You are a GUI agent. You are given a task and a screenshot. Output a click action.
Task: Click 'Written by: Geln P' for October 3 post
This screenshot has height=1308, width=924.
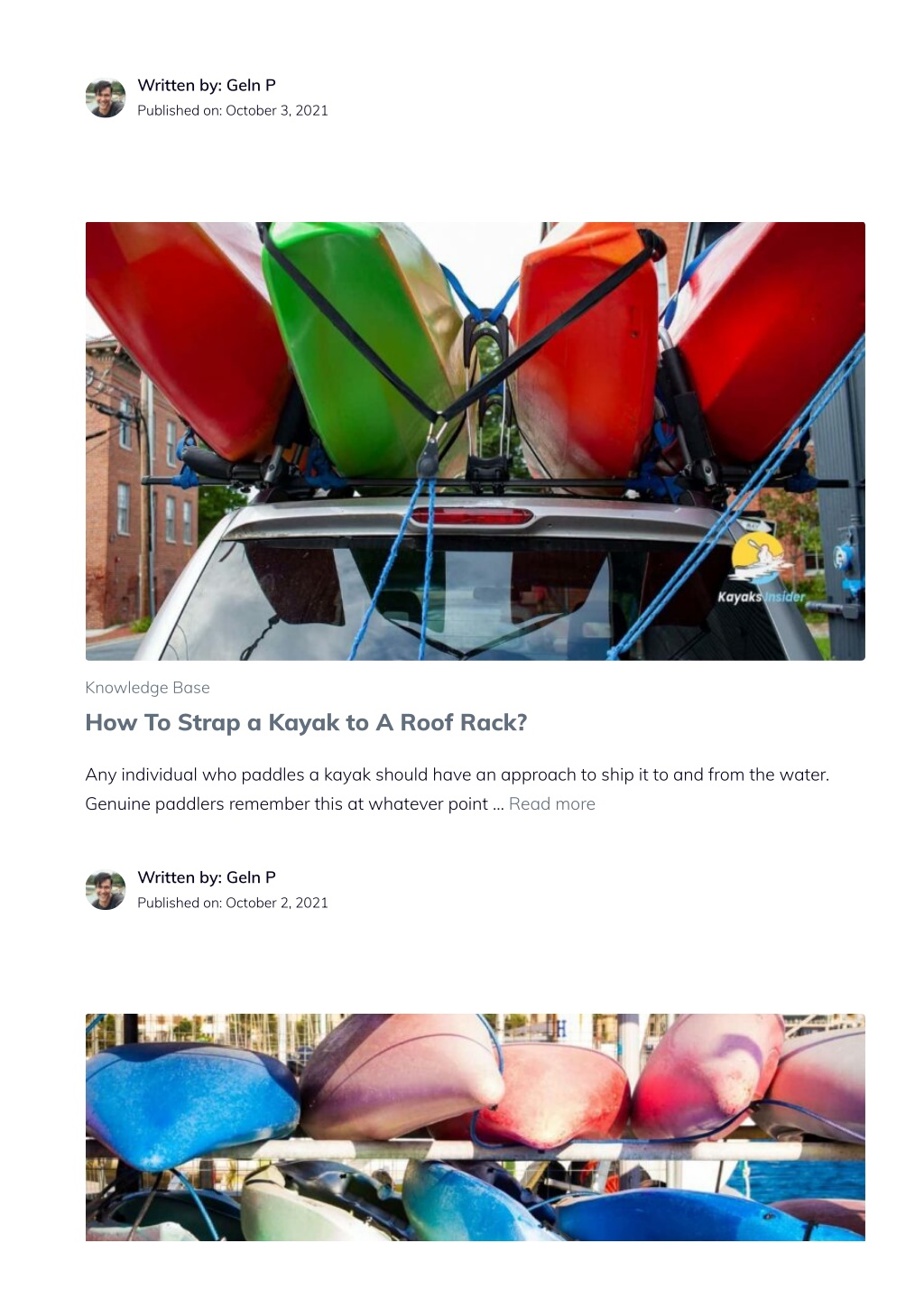click(x=207, y=85)
